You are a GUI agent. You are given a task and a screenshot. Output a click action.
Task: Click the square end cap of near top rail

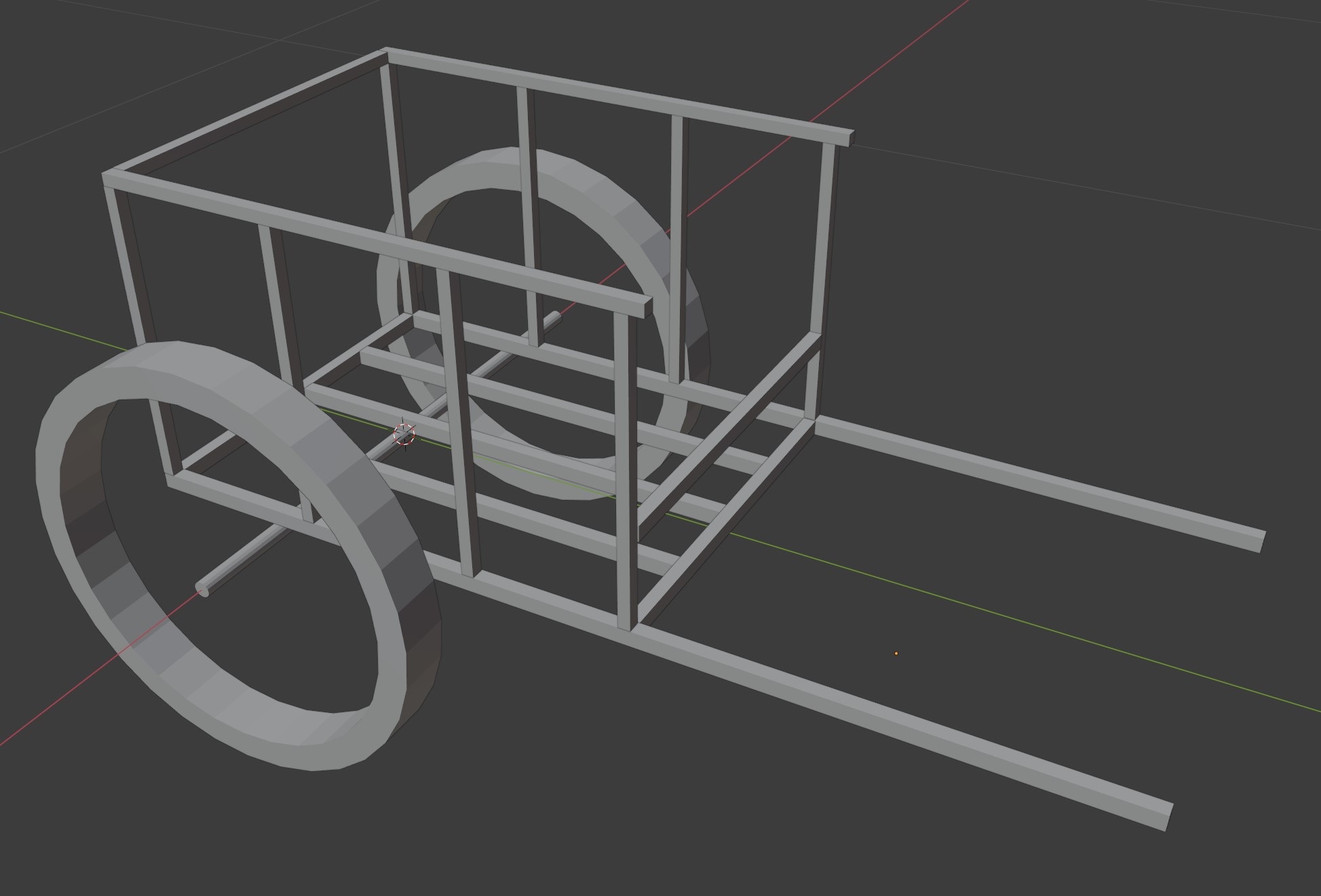point(648,307)
